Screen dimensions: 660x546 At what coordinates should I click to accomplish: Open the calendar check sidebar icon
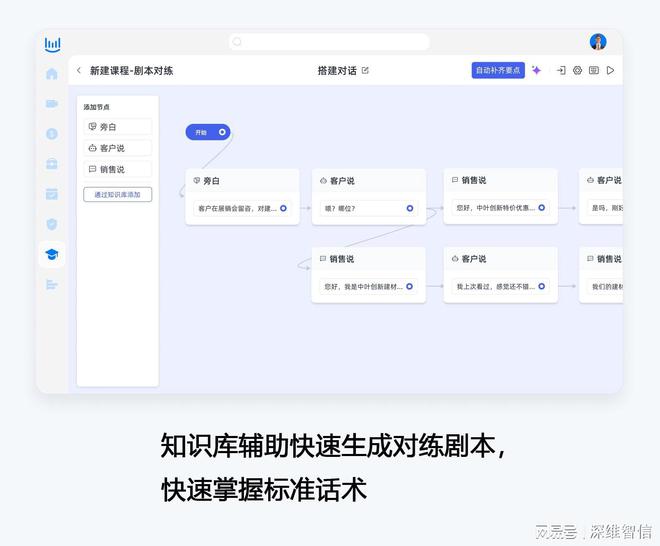(x=52, y=194)
